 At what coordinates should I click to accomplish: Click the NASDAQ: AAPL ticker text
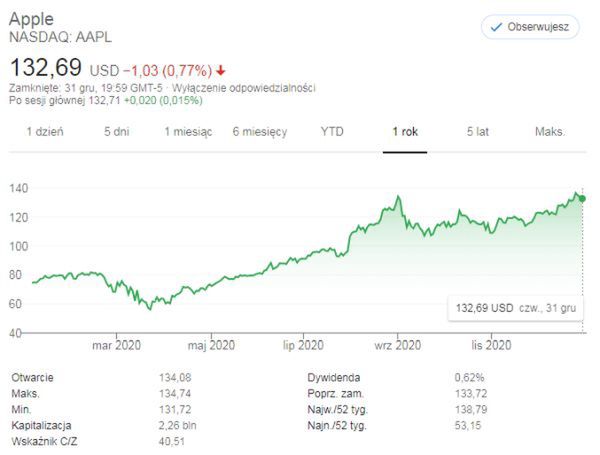(60, 37)
